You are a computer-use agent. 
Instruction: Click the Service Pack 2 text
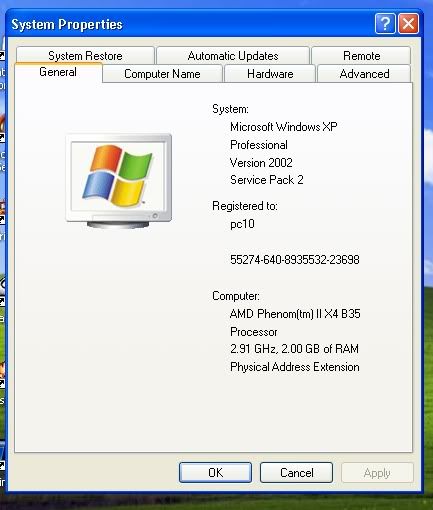[x=267, y=180]
